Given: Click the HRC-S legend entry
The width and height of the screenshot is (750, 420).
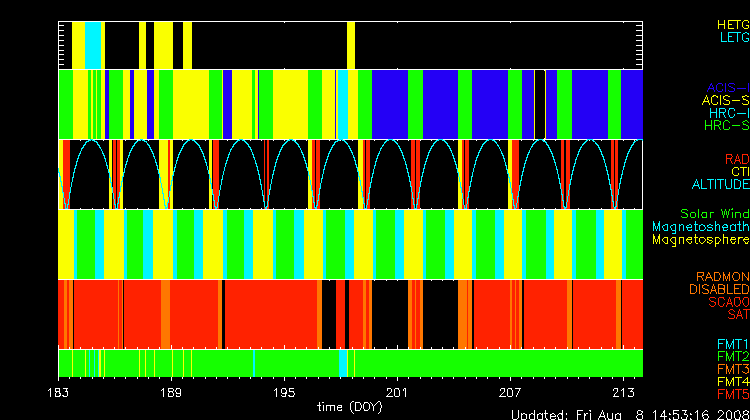Looking at the screenshot, I should (726, 126).
